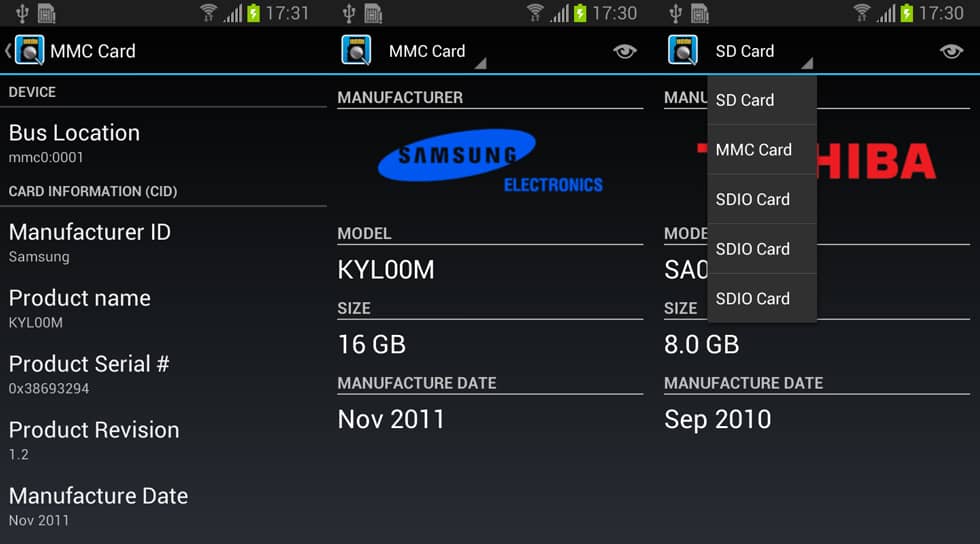Tap the Bus Location mmc0:0001 row
The height and width of the screenshot is (544, 980).
tap(163, 143)
